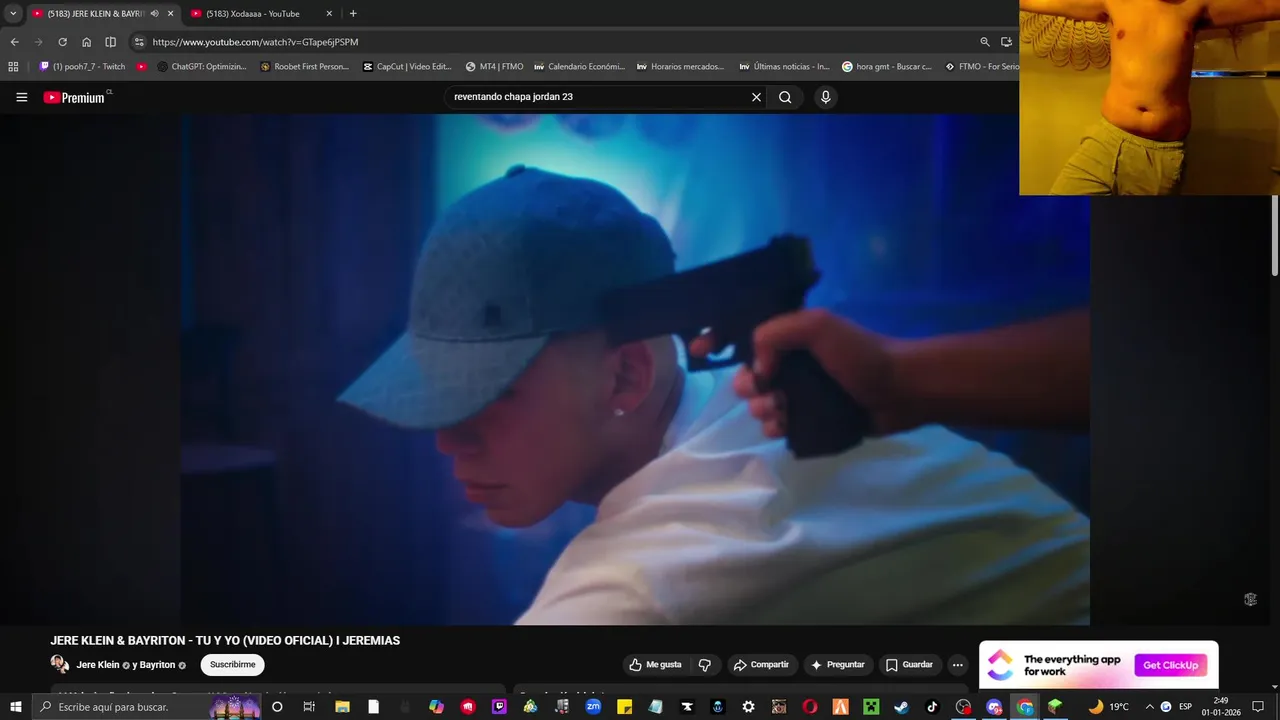Image resolution: width=1280 pixels, height=720 pixels.
Task: Open Zoom from the taskbar
Action: (x=593, y=707)
